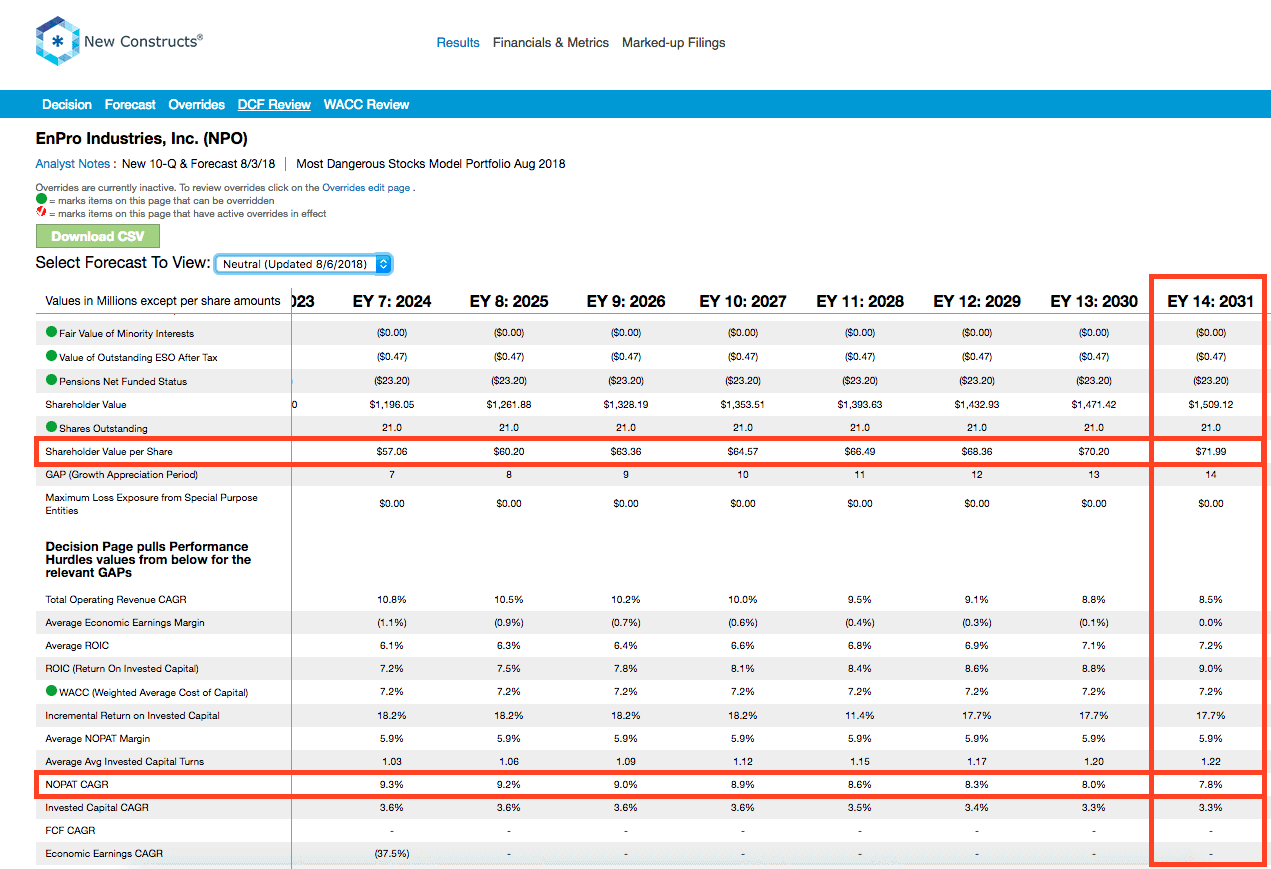This screenshot has width=1271, height=869.
Task: Click the $60.20 per-share value
Action: [x=509, y=452]
